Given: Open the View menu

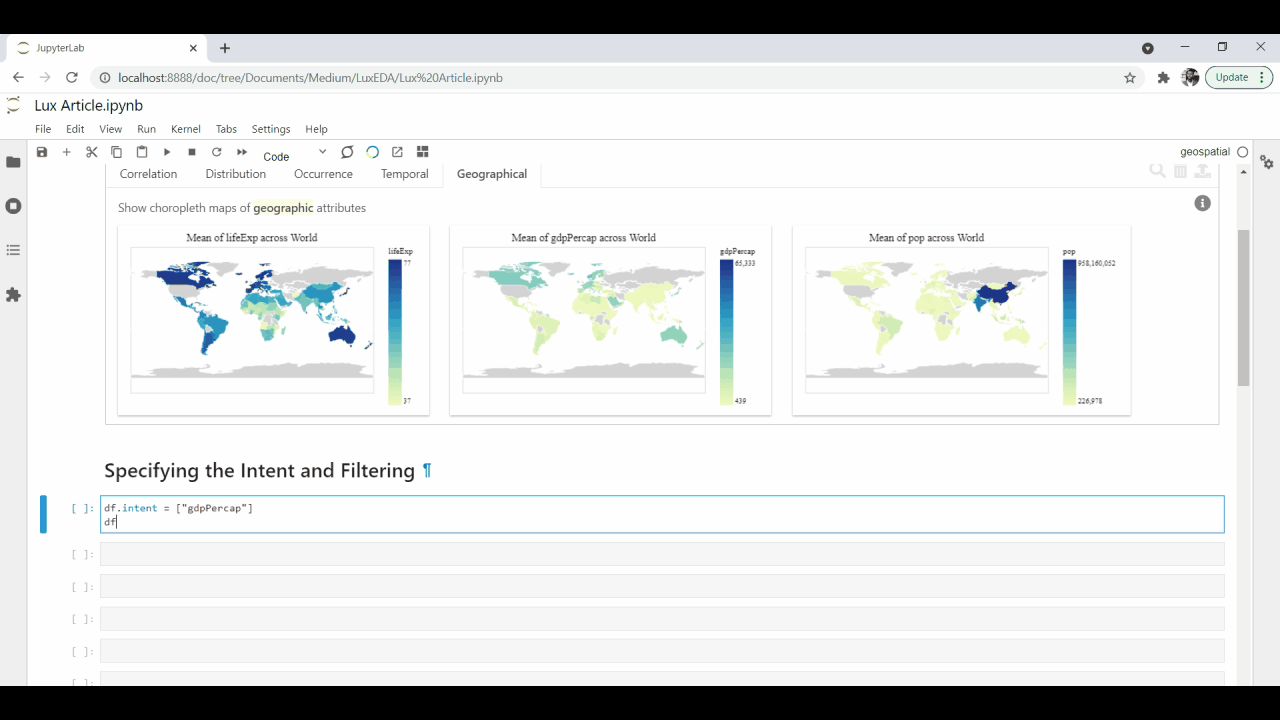Looking at the screenshot, I should click(111, 129).
